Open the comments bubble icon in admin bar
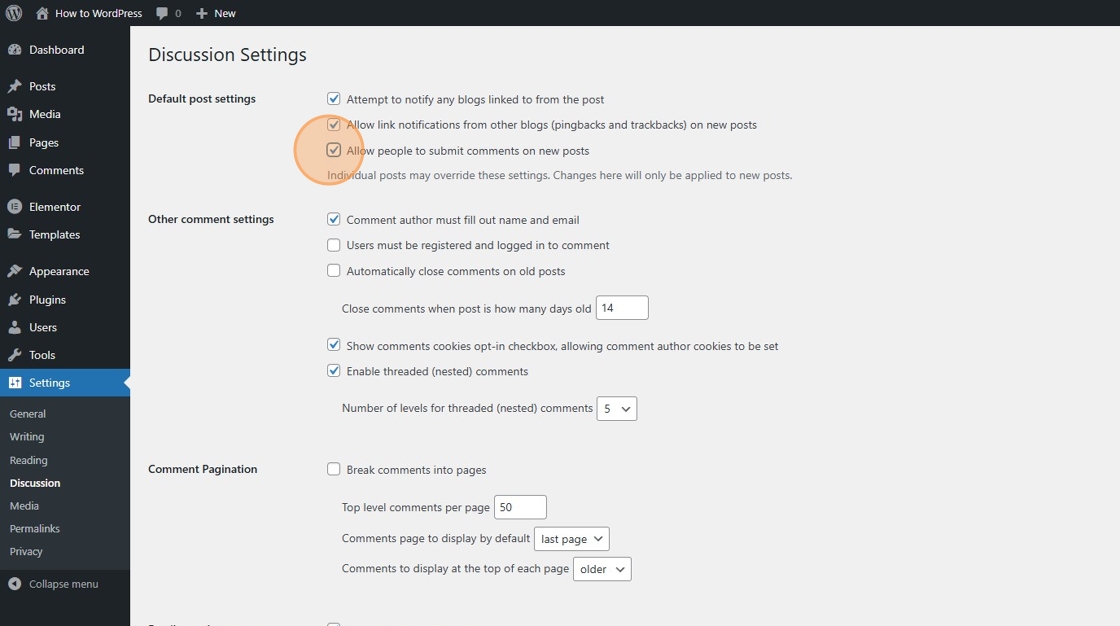This screenshot has width=1120, height=626. click(x=162, y=13)
